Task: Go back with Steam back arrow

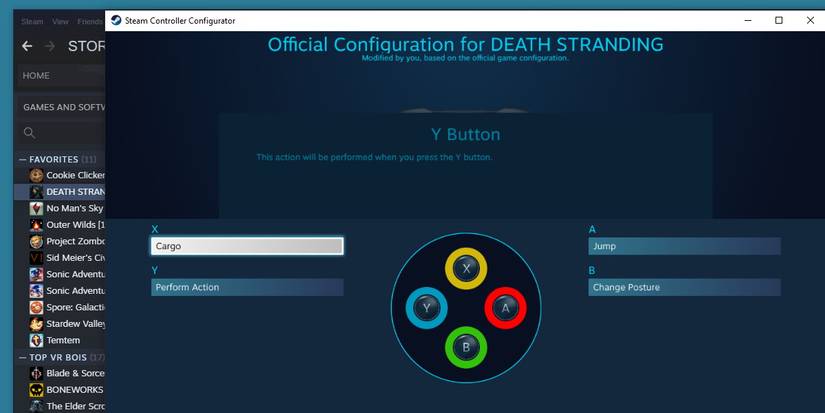Action: (x=27, y=46)
